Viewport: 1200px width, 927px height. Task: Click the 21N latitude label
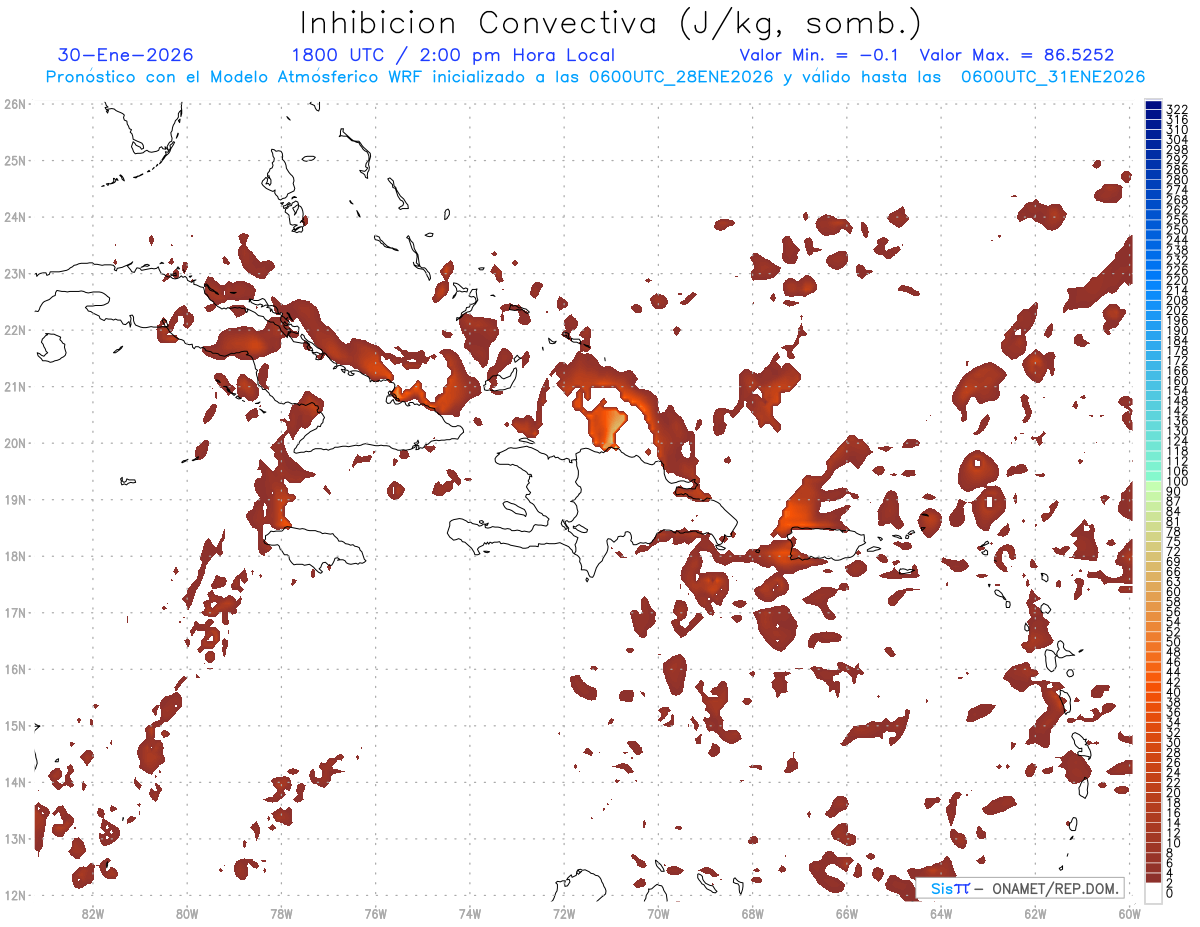(x=15, y=386)
